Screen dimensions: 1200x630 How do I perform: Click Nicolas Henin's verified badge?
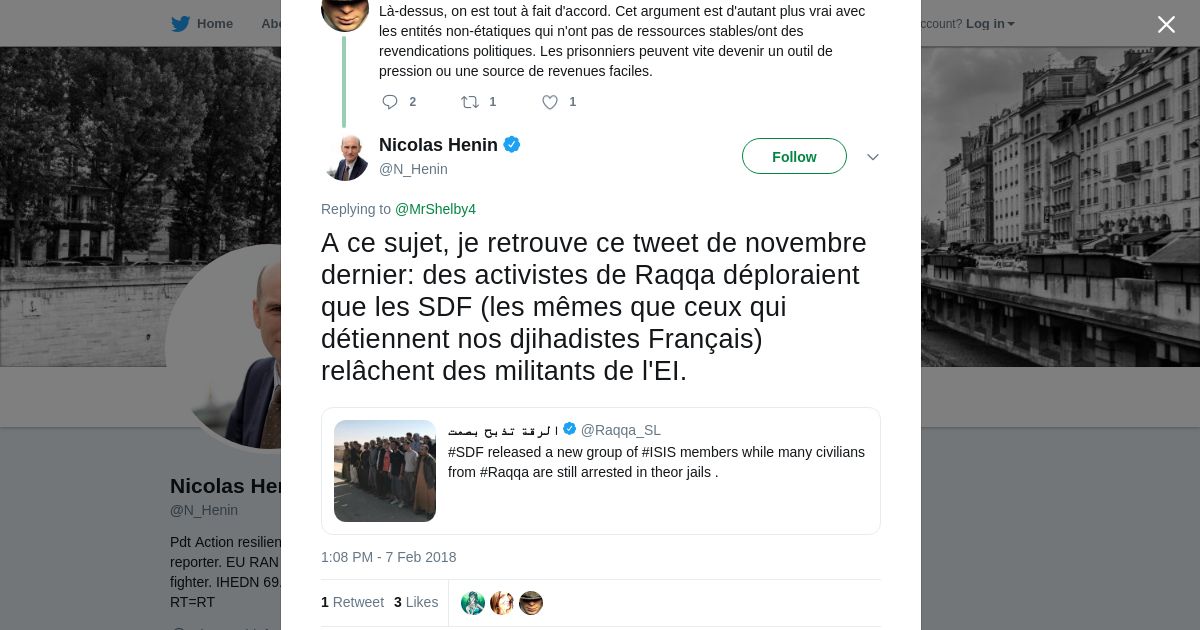[x=512, y=145]
